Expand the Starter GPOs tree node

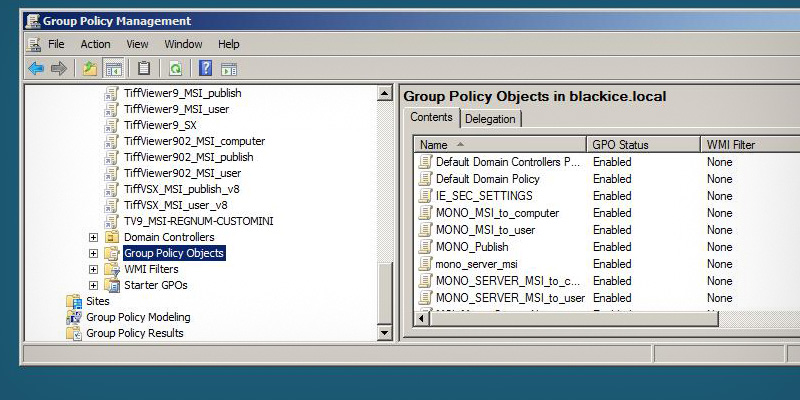point(93,285)
